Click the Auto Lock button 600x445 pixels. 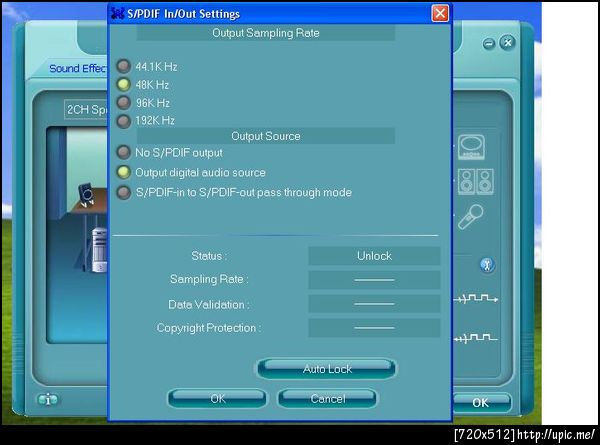(x=327, y=369)
